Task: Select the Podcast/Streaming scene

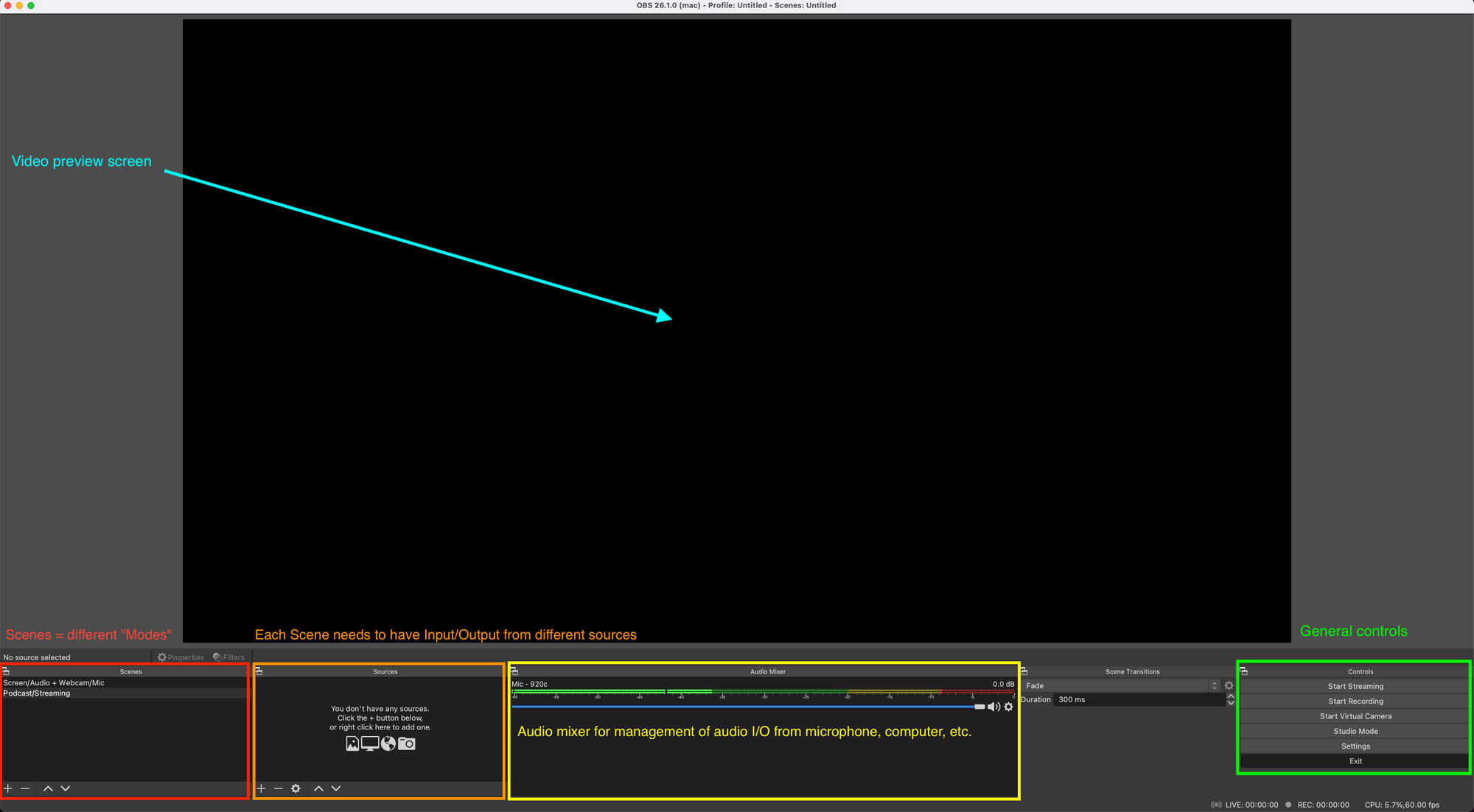Action: [x=37, y=693]
